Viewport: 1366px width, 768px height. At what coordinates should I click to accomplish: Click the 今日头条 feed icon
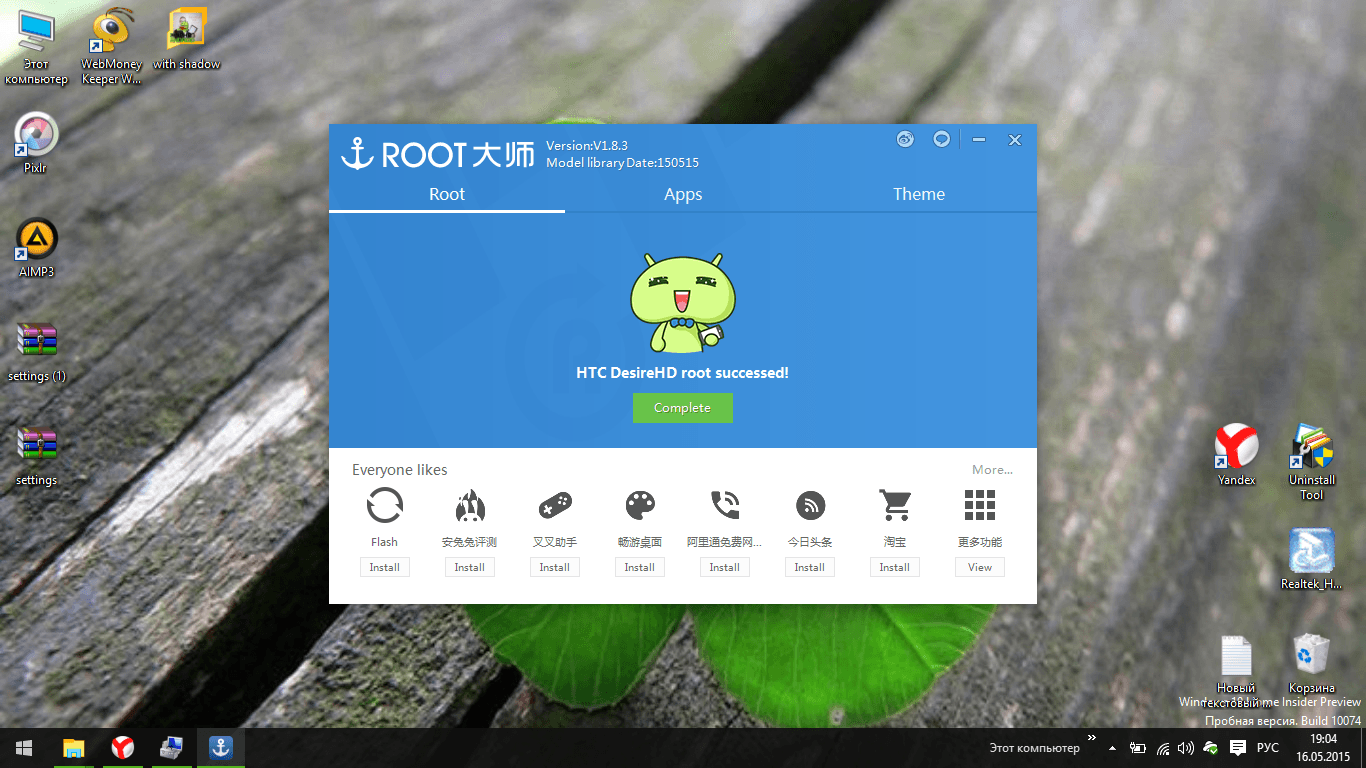click(x=810, y=506)
